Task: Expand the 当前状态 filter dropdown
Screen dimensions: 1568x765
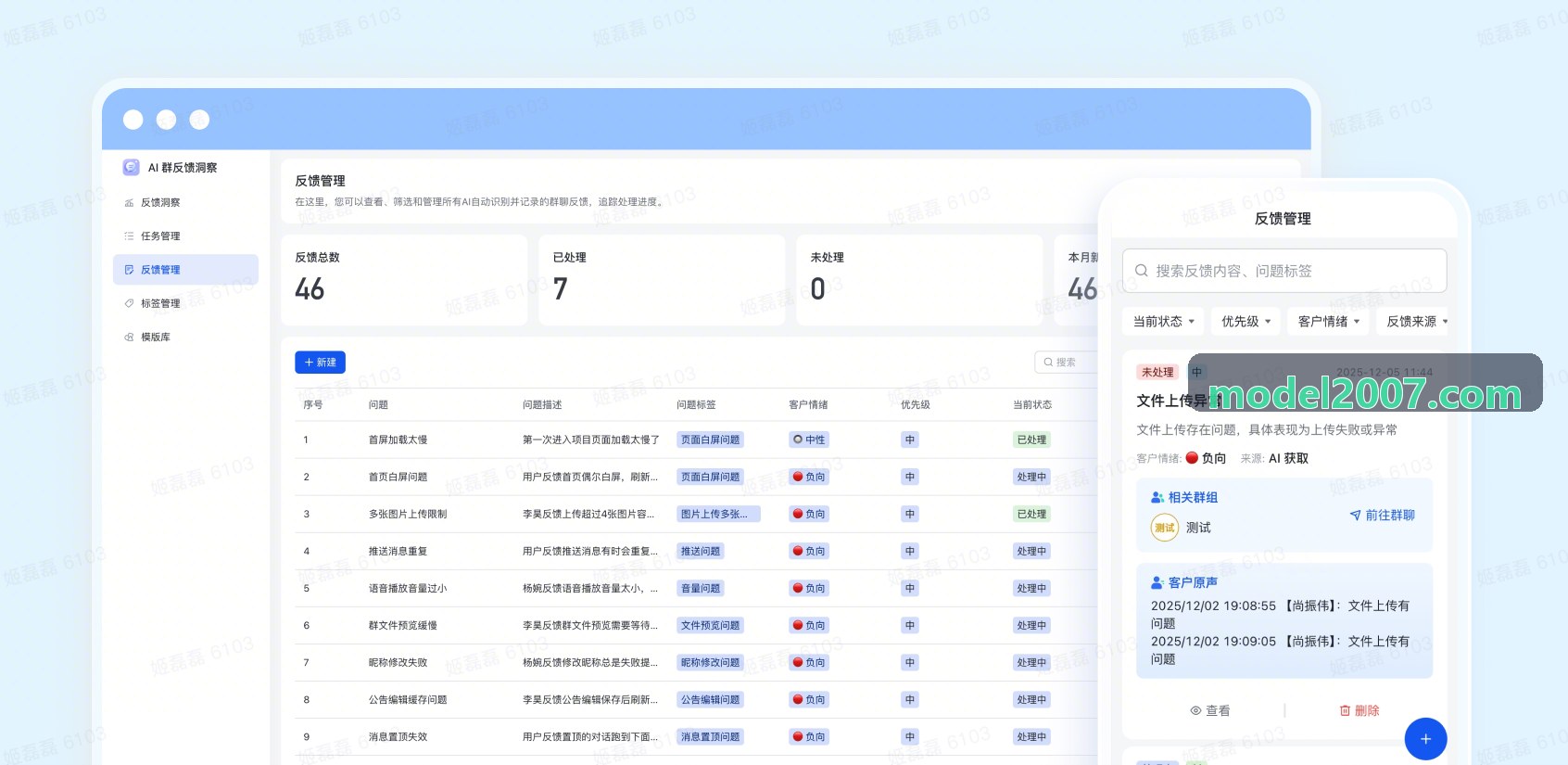Action: pyautogui.click(x=1163, y=322)
